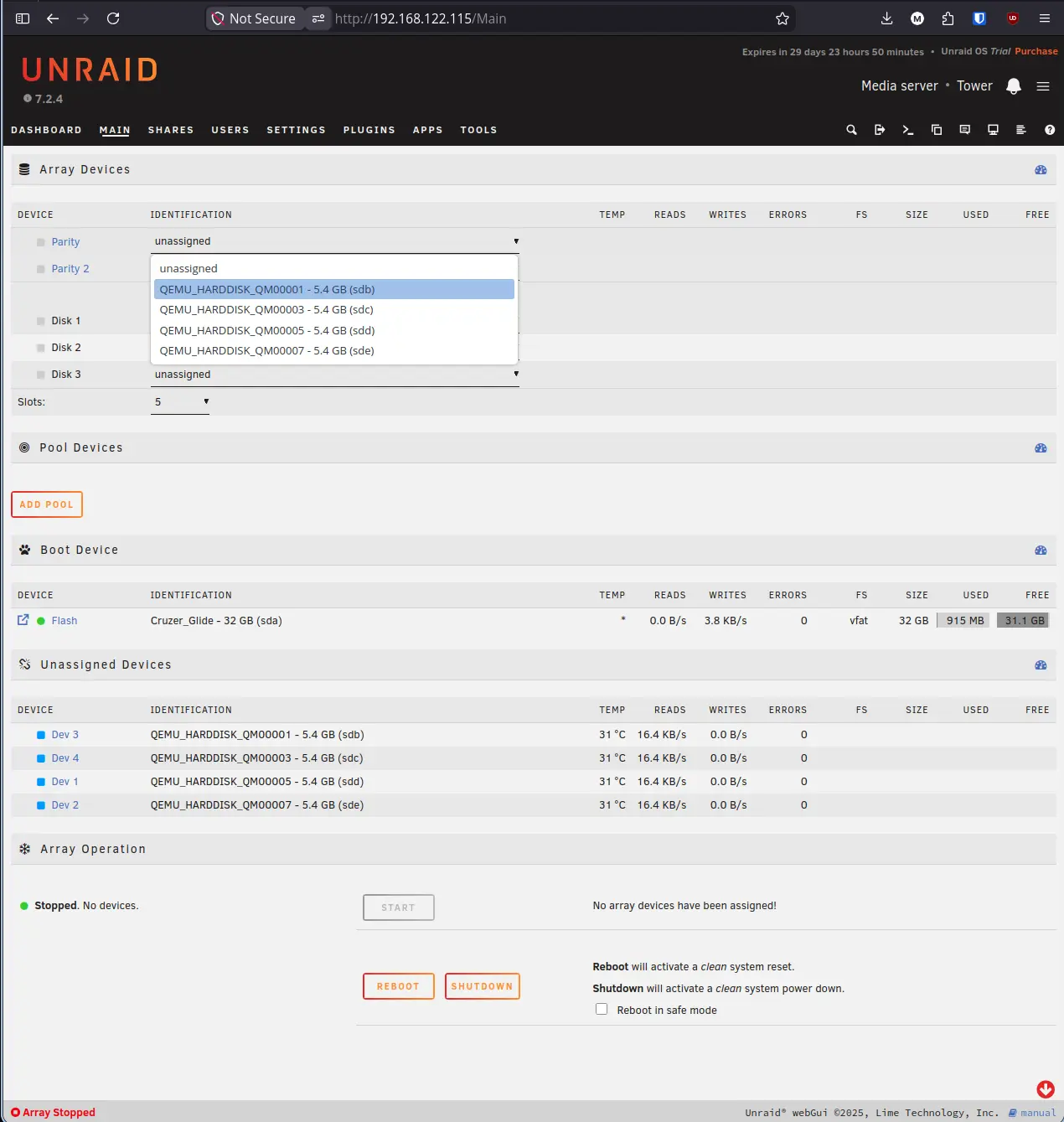
Task: Open the search icon in Unraid toolbar
Action: (851, 130)
